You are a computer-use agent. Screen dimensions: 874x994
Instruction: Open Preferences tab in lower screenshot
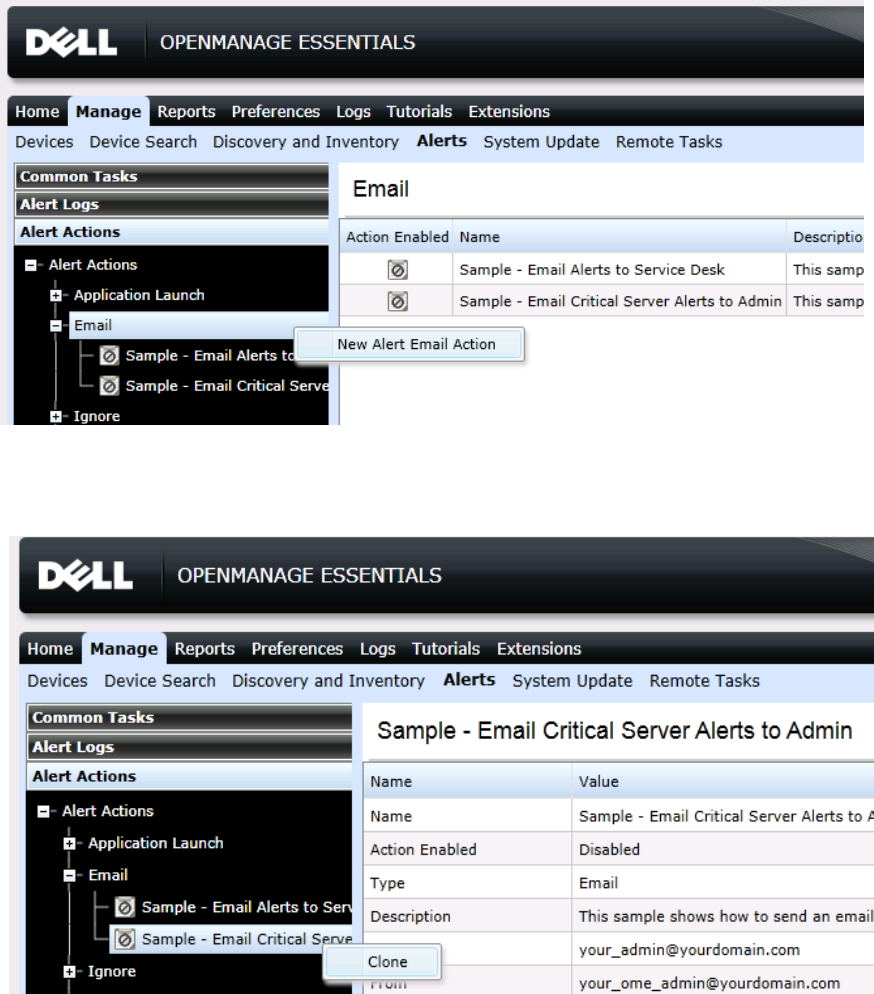[x=297, y=649]
